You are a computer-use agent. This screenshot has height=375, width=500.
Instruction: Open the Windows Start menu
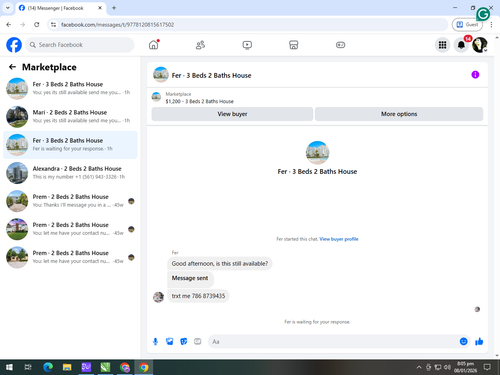[9, 367]
